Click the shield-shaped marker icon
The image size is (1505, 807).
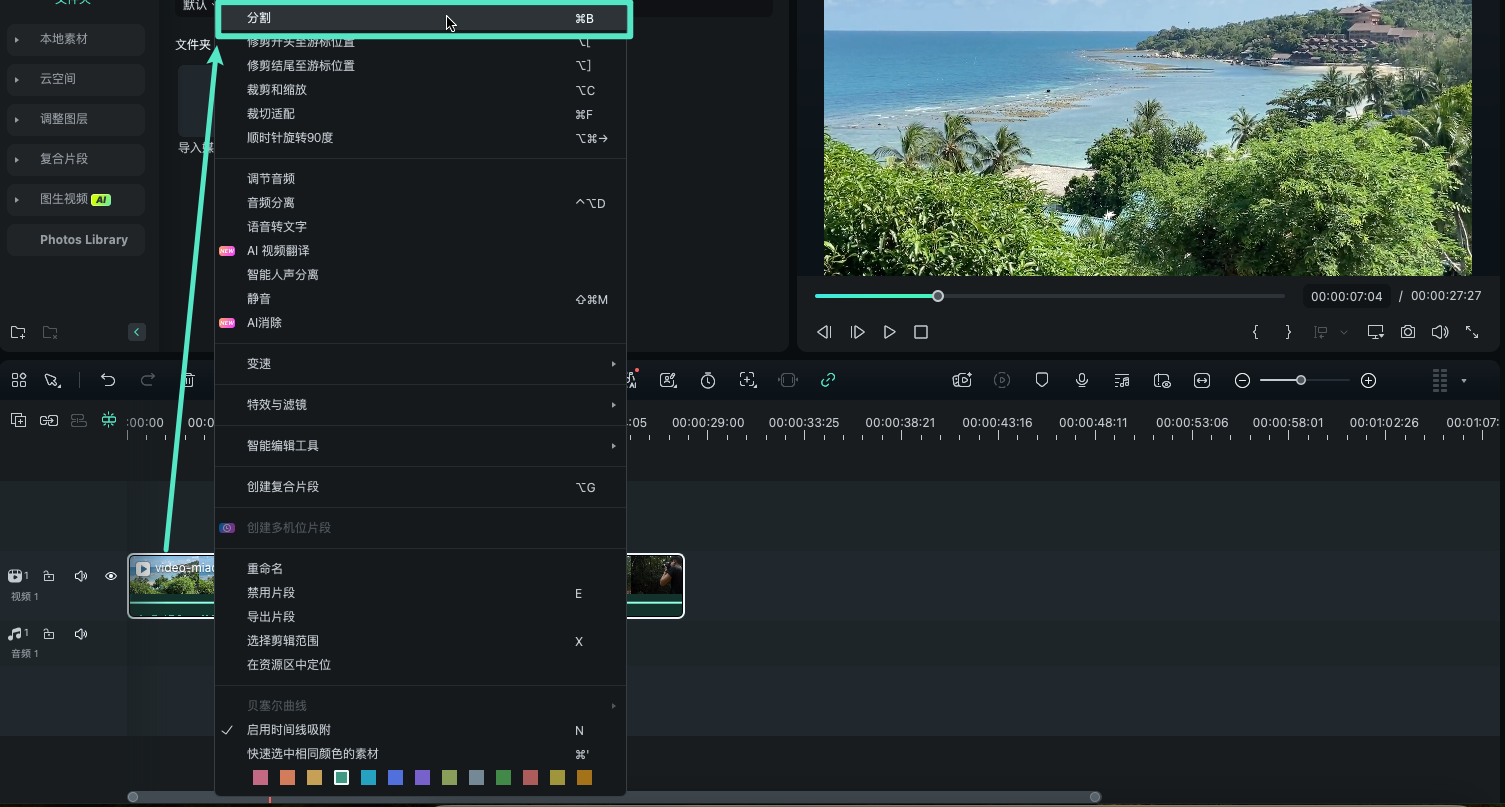pyautogui.click(x=1042, y=380)
